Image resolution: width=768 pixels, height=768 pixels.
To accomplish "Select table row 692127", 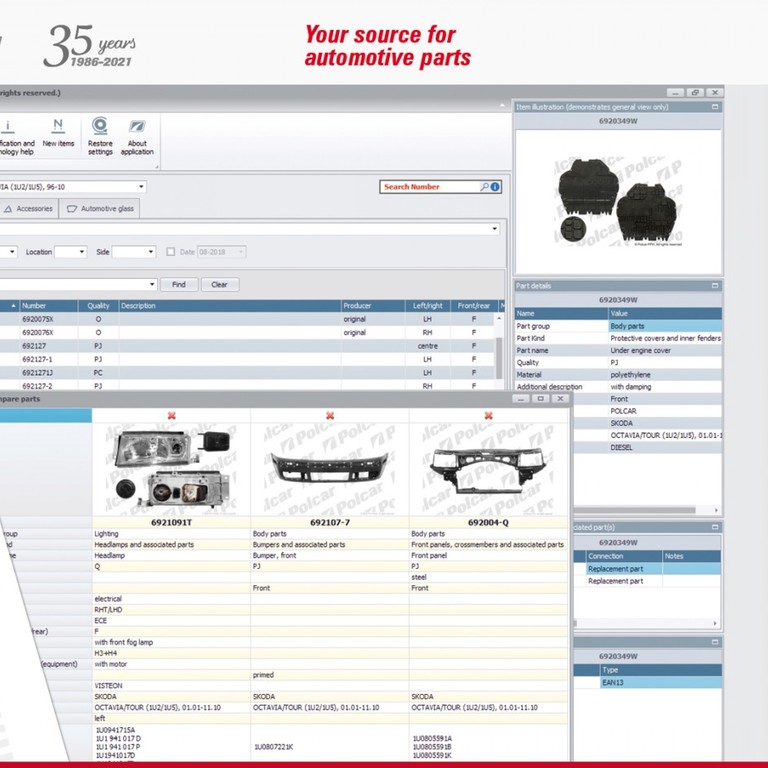I will coord(246,346).
